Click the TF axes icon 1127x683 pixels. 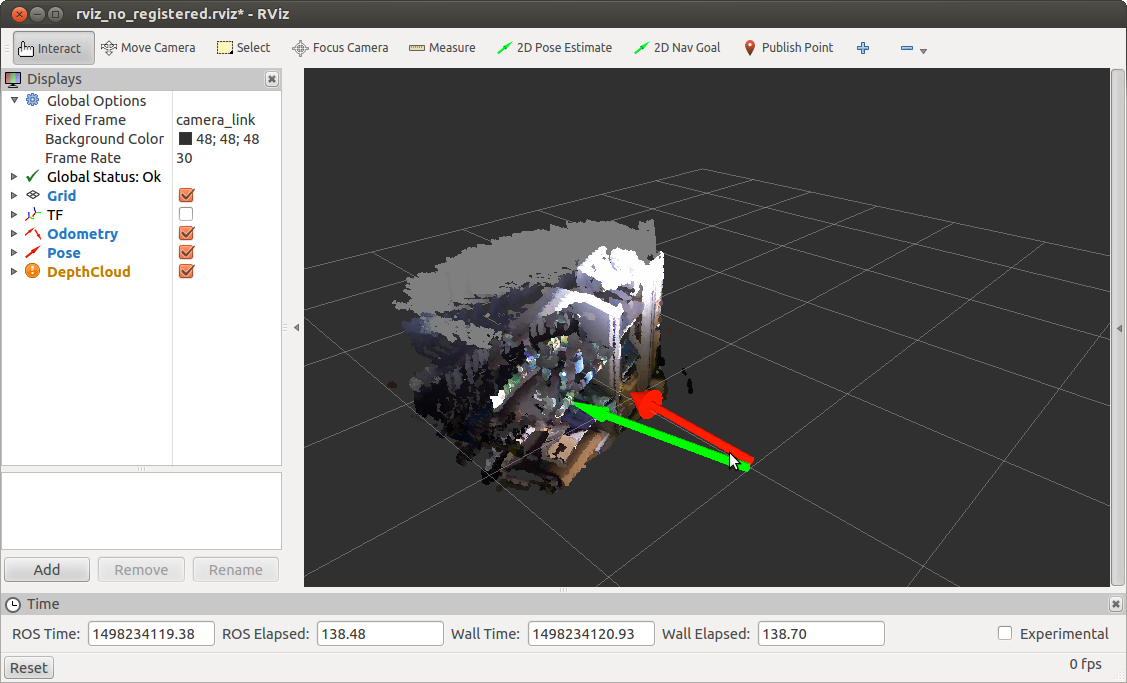click(32, 214)
